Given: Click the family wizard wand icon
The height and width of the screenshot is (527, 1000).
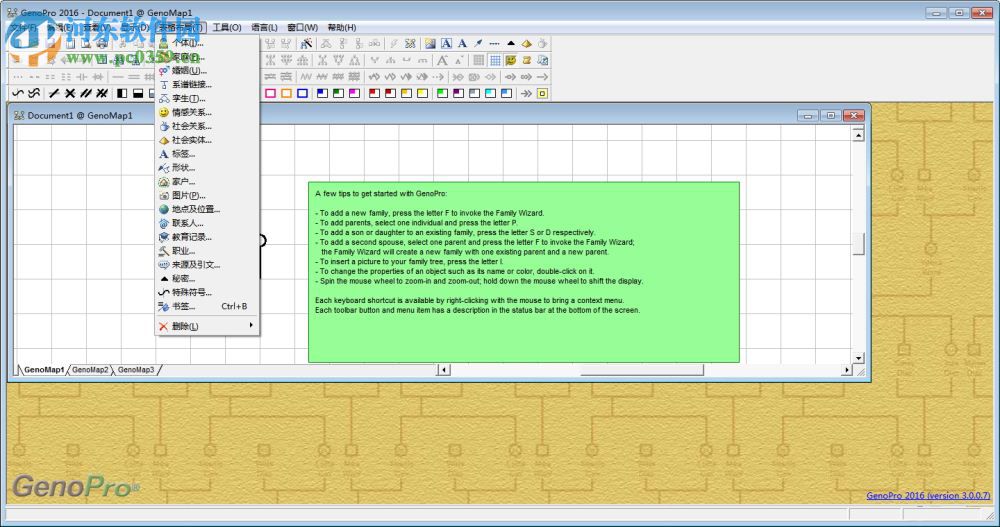Looking at the screenshot, I should click(x=307, y=43).
